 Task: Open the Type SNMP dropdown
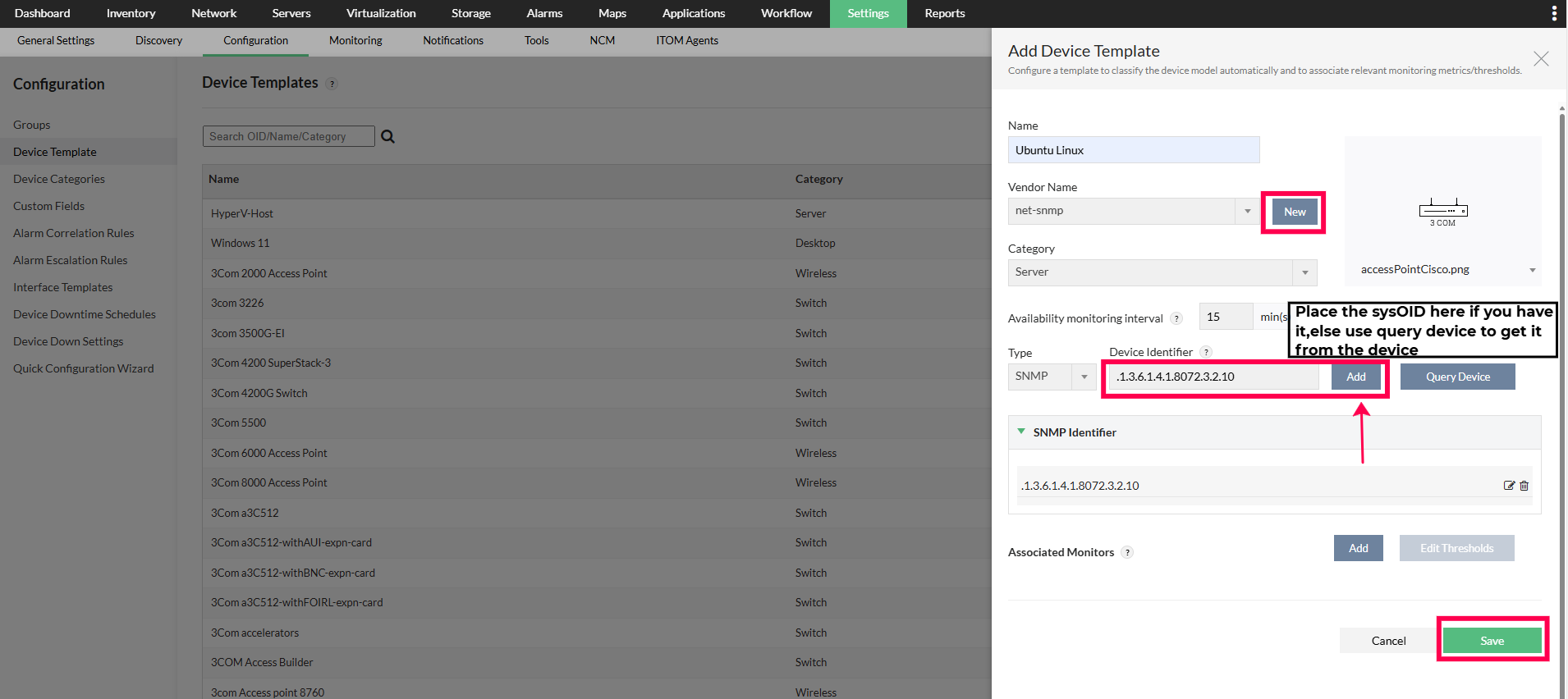point(1084,377)
